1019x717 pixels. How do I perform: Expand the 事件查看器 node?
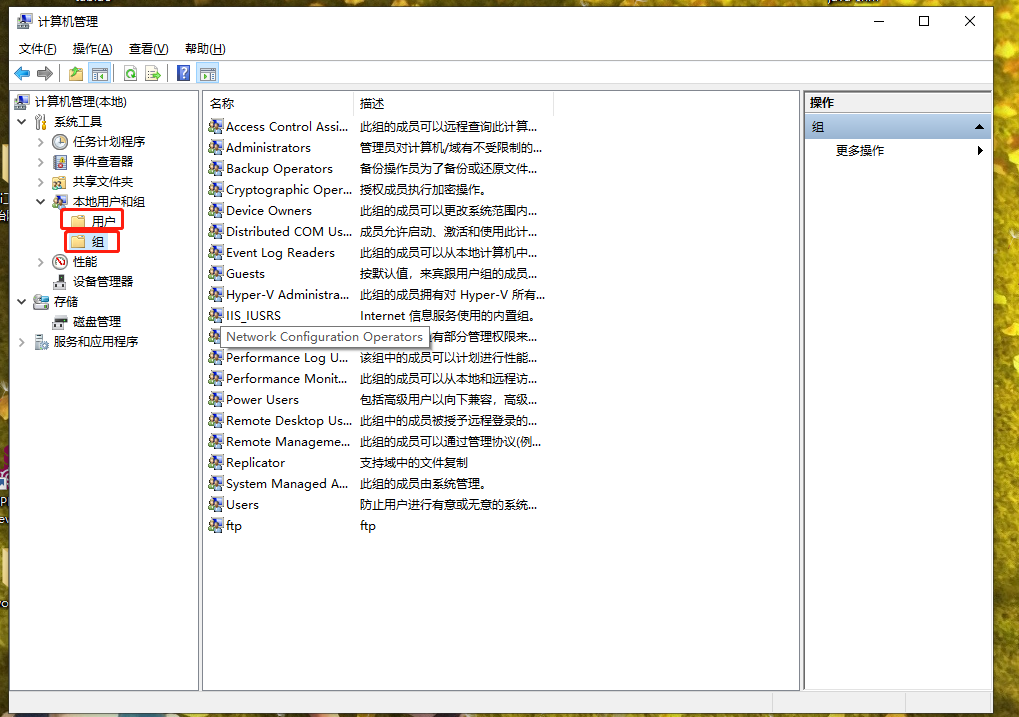(40, 162)
